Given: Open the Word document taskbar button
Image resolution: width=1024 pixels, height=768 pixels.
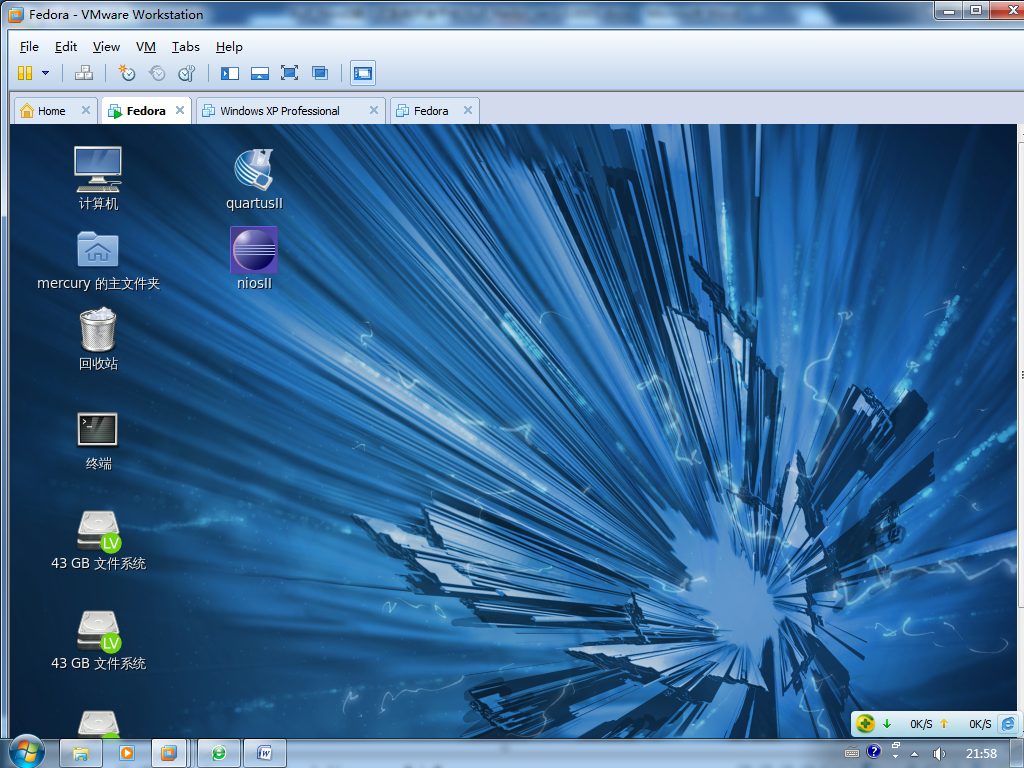Looking at the screenshot, I should click(264, 753).
